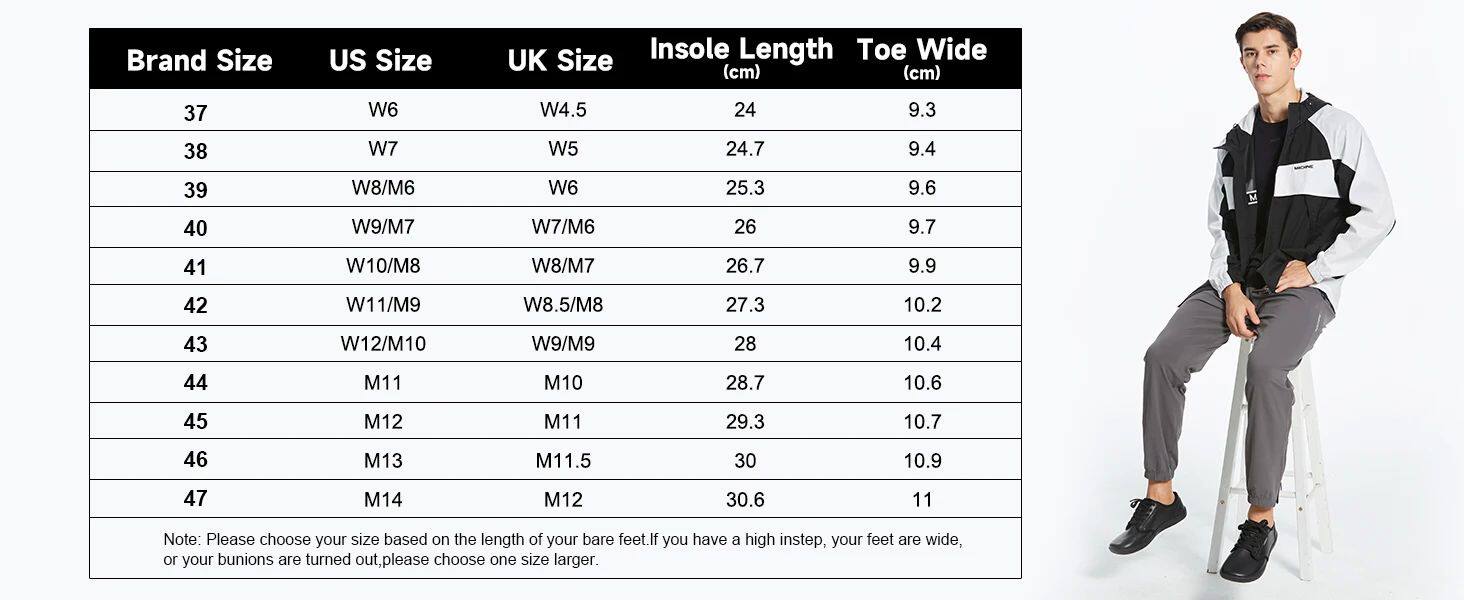This screenshot has width=1464, height=600.
Task: Click insole length value 24.7
Action: coord(745,149)
